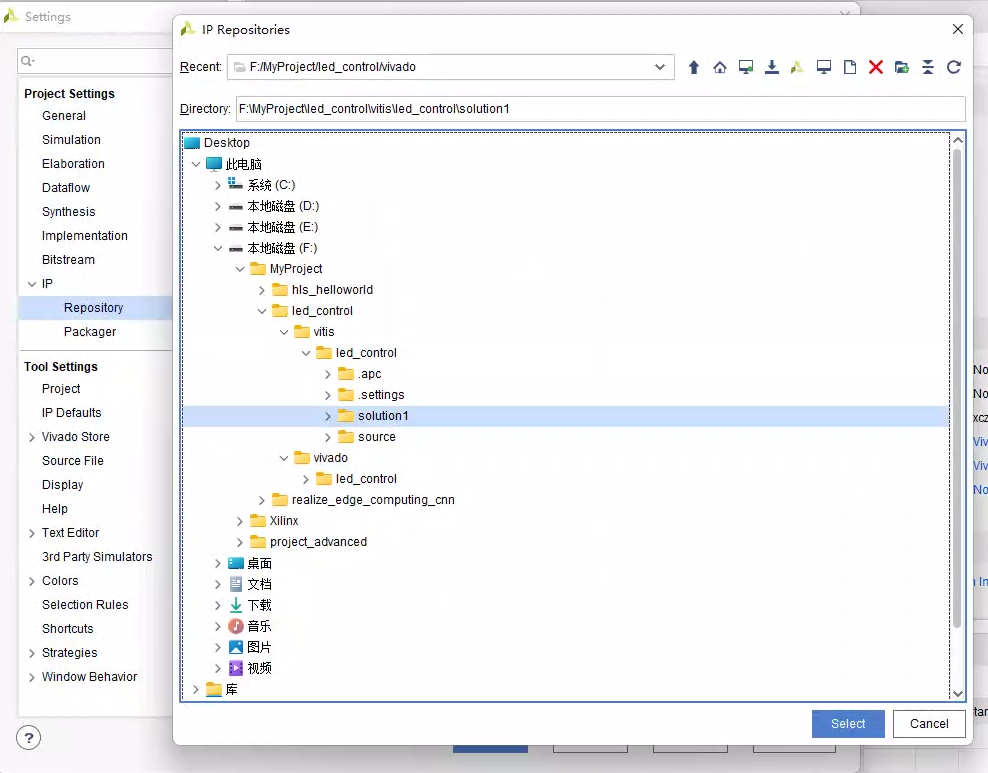Collapse all tree nodes icon
This screenshot has height=773, width=988.
(x=928, y=67)
